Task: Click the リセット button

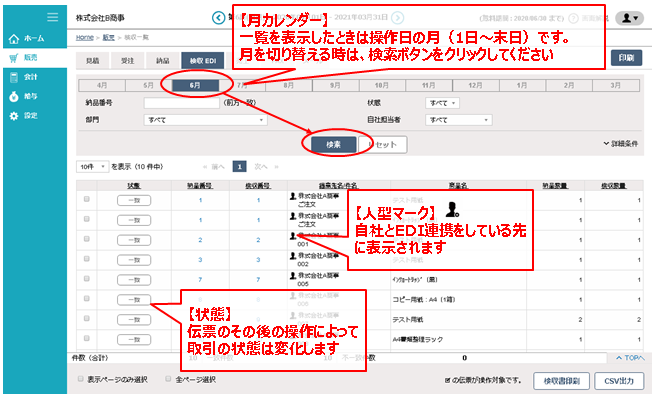Action: click(x=383, y=145)
